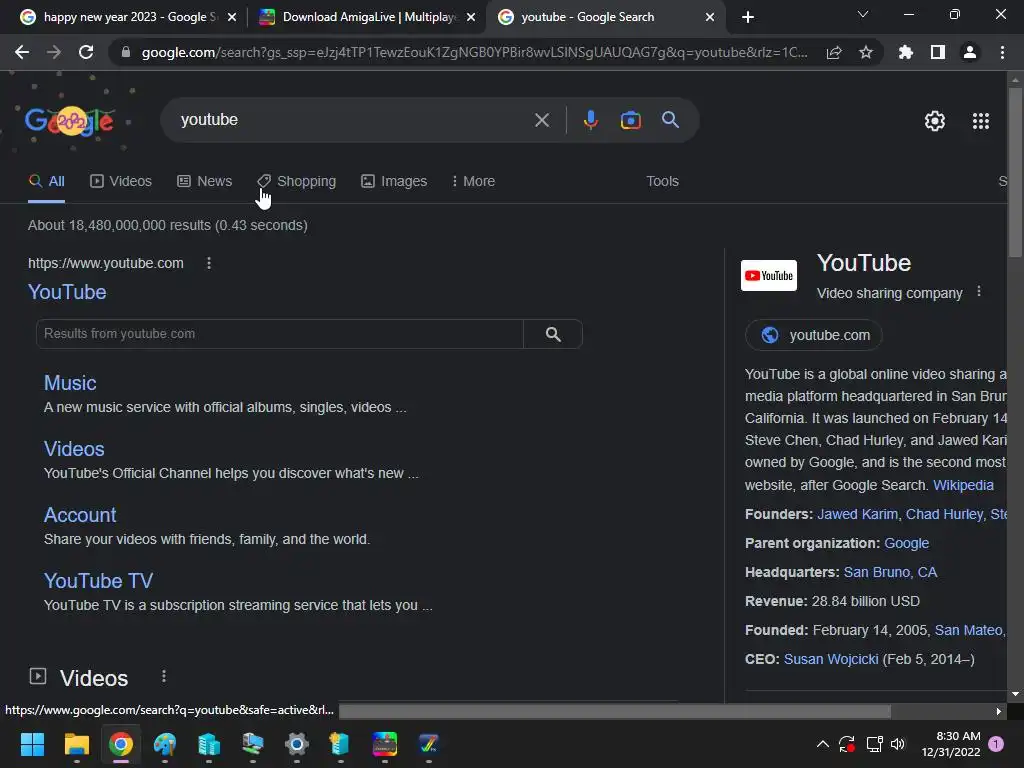1024x768 pixels.
Task: Open the Wikipedia source link
Action: [x=963, y=485]
